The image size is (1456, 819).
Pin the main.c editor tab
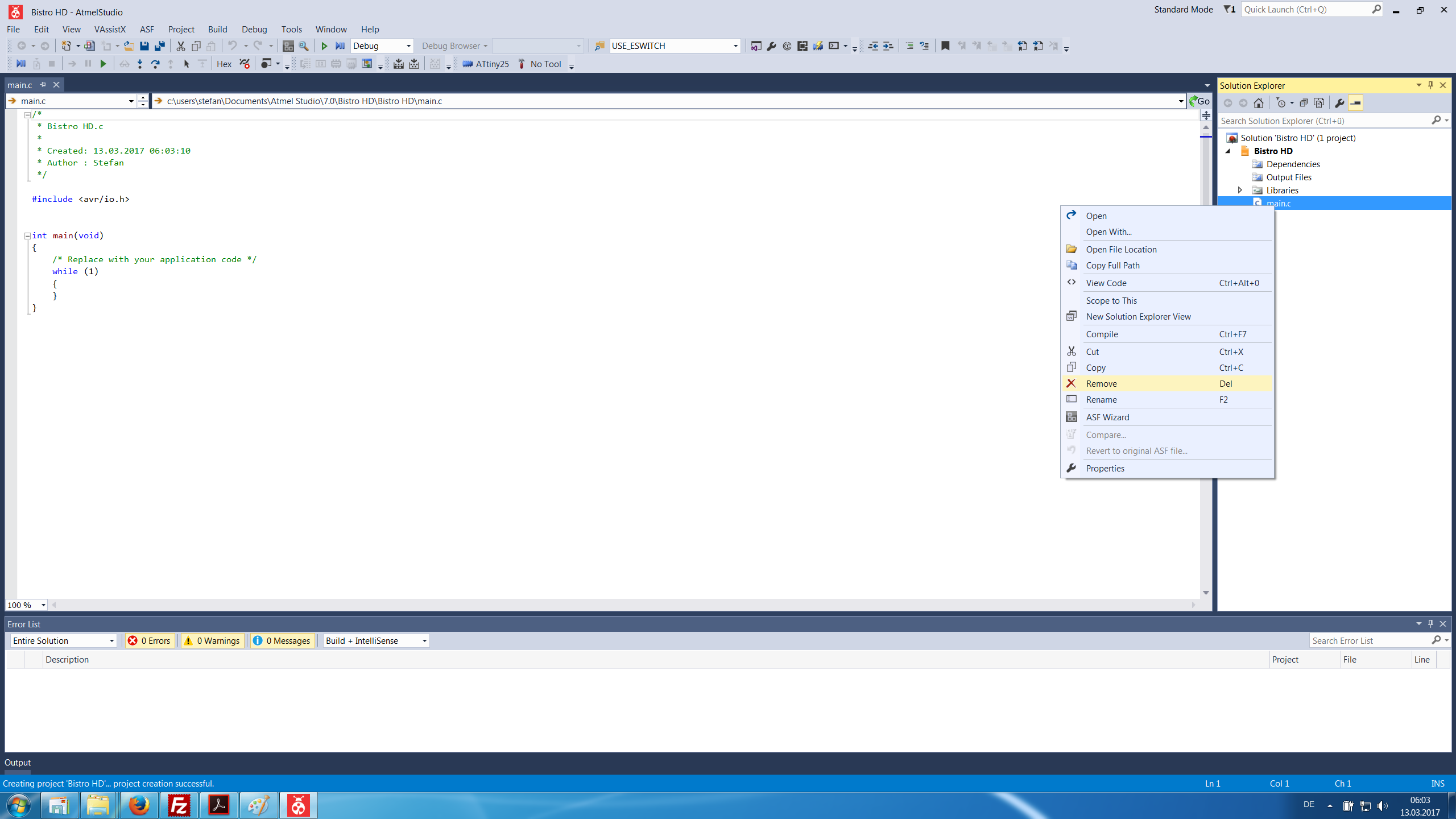pos(43,85)
